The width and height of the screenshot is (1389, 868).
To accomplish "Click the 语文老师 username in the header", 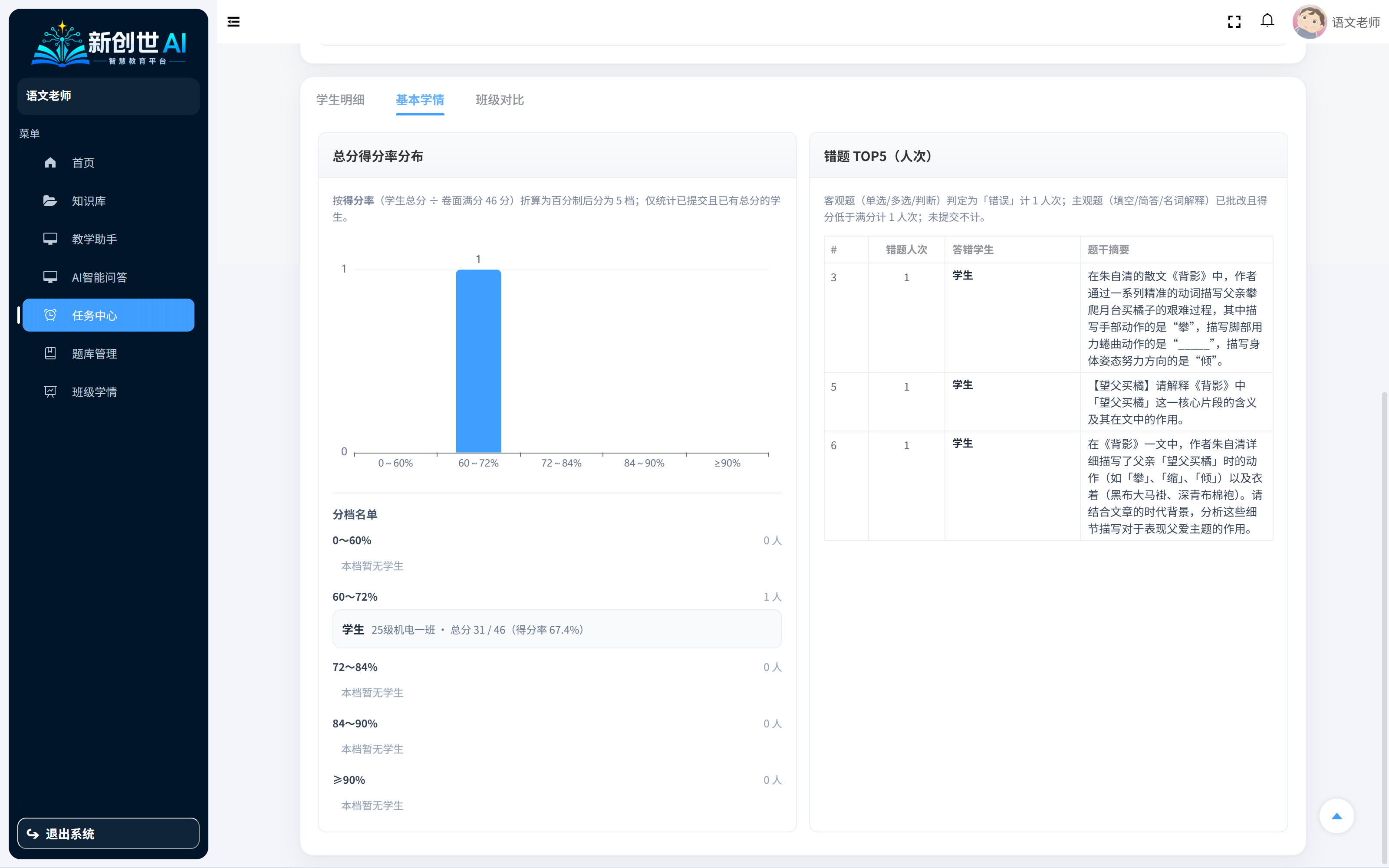I will [x=1356, y=22].
